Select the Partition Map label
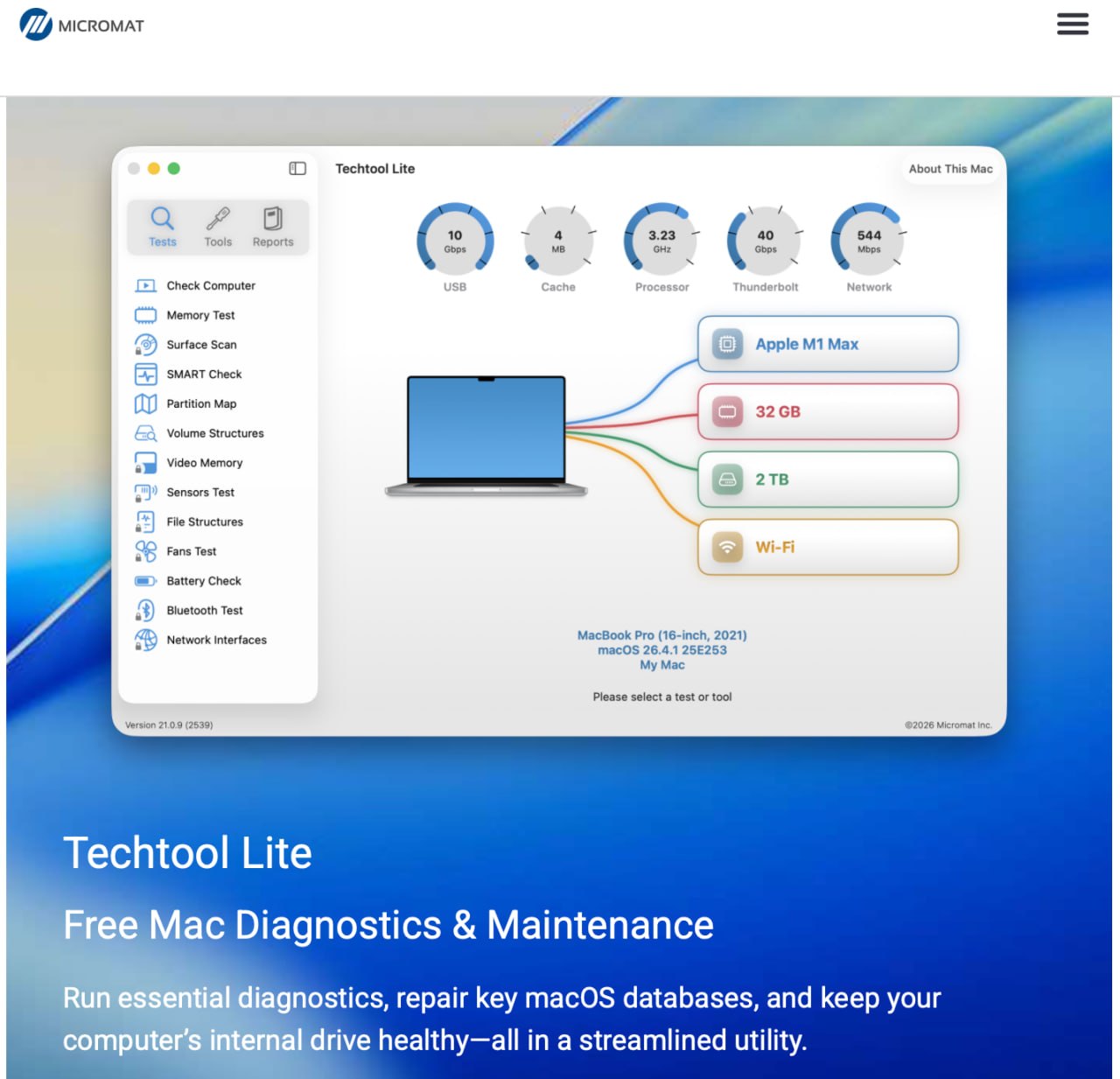This screenshot has height=1079, width=1120. pos(201,403)
